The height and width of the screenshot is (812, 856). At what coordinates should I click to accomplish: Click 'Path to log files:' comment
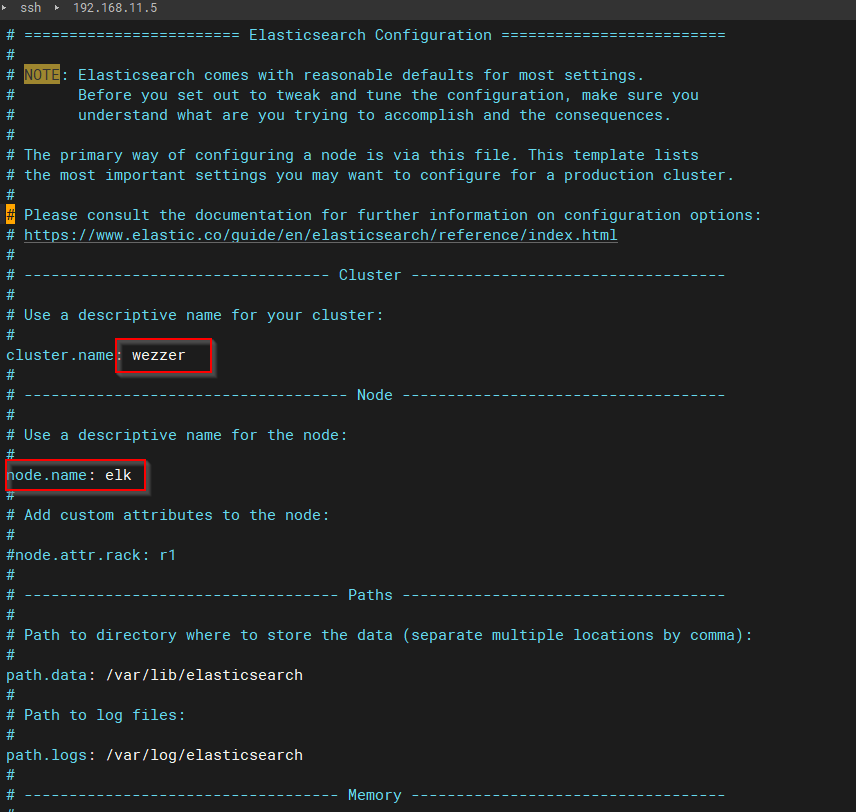coord(105,715)
